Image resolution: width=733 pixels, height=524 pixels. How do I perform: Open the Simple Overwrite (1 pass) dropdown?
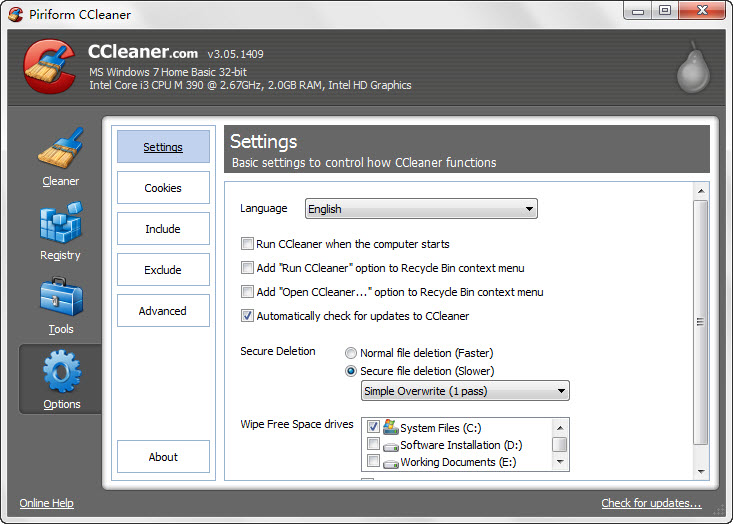(x=465, y=391)
